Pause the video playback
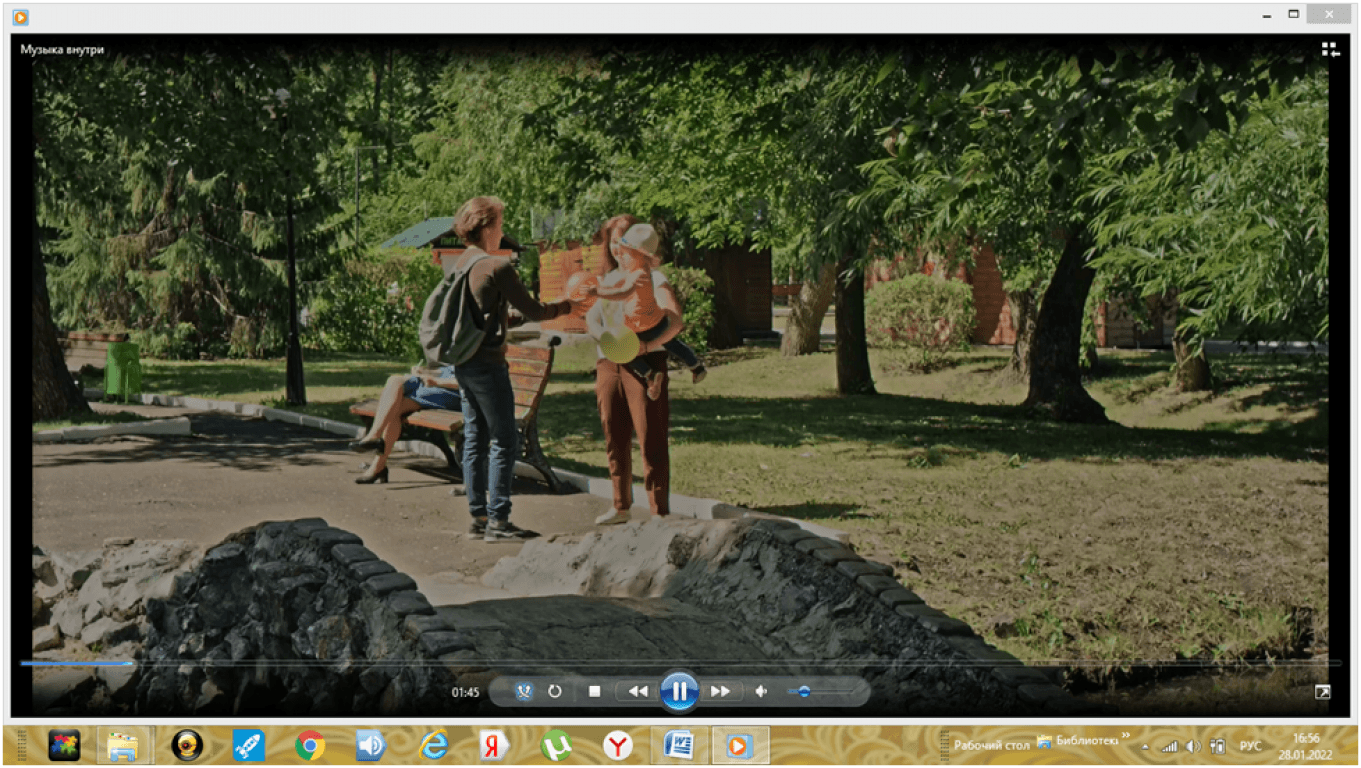 (x=678, y=691)
